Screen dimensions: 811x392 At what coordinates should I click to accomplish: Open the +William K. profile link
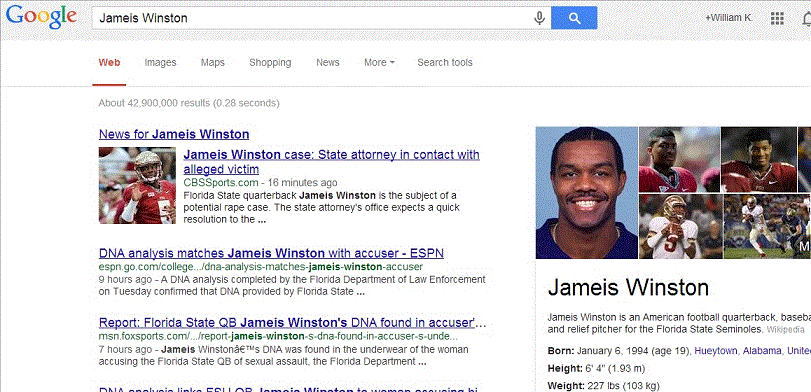point(729,18)
